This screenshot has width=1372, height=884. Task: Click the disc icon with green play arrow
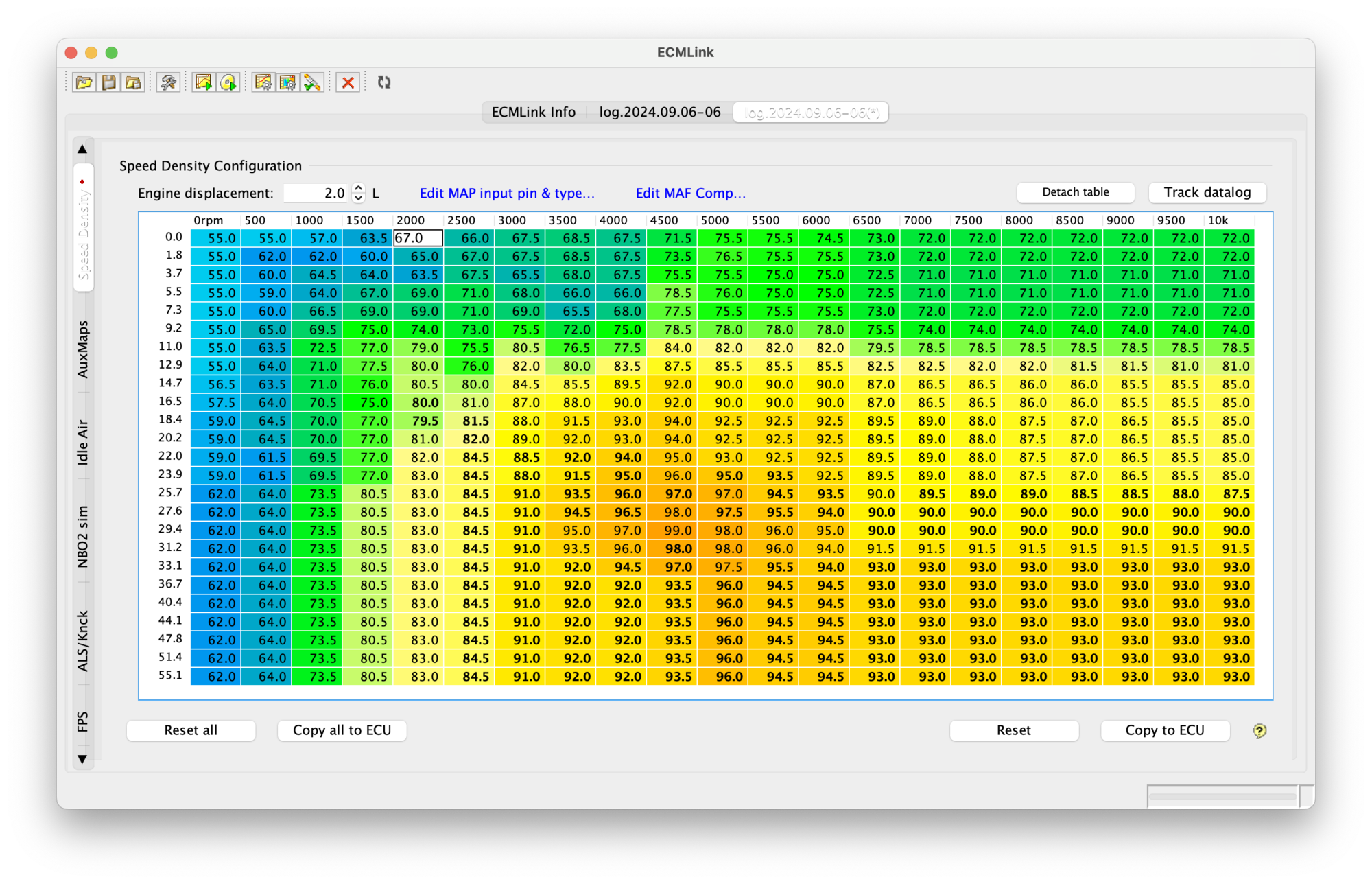228,83
